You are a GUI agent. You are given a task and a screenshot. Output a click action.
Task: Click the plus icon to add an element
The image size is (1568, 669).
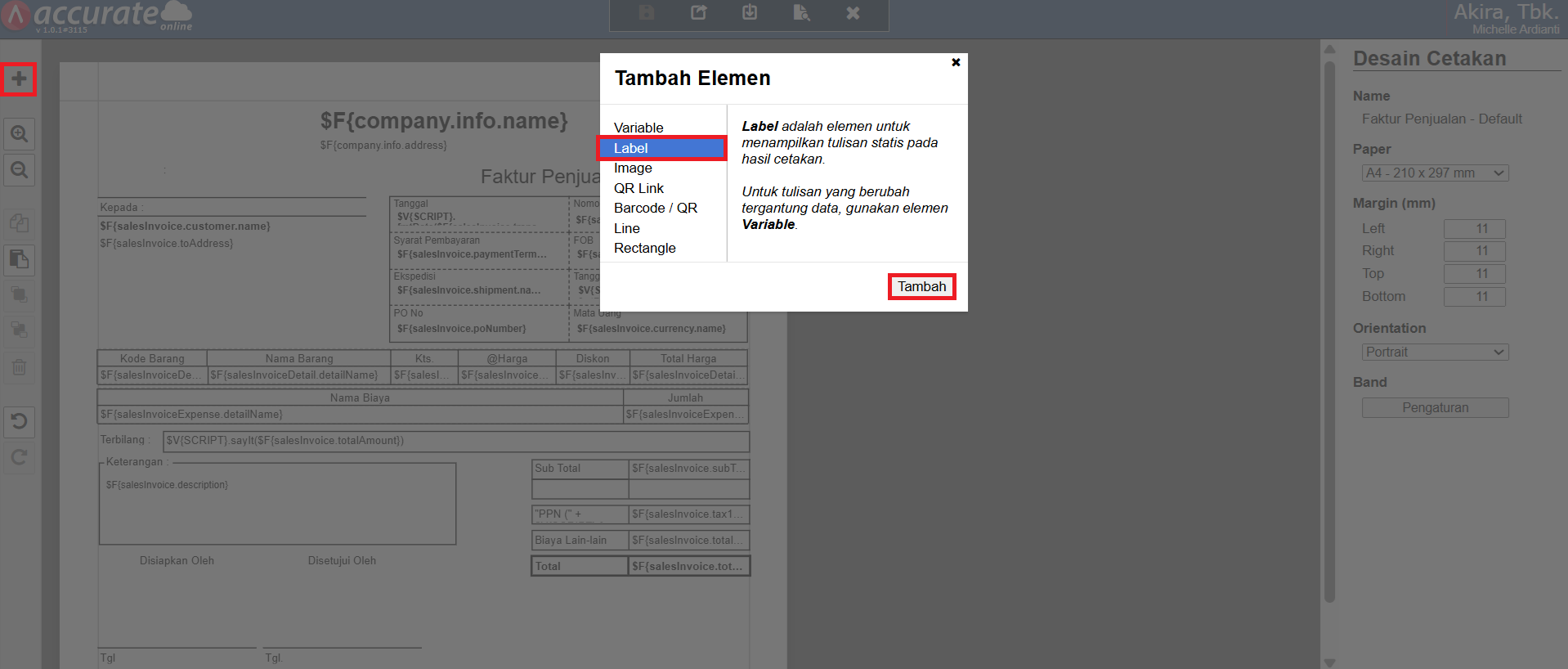[x=19, y=79]
